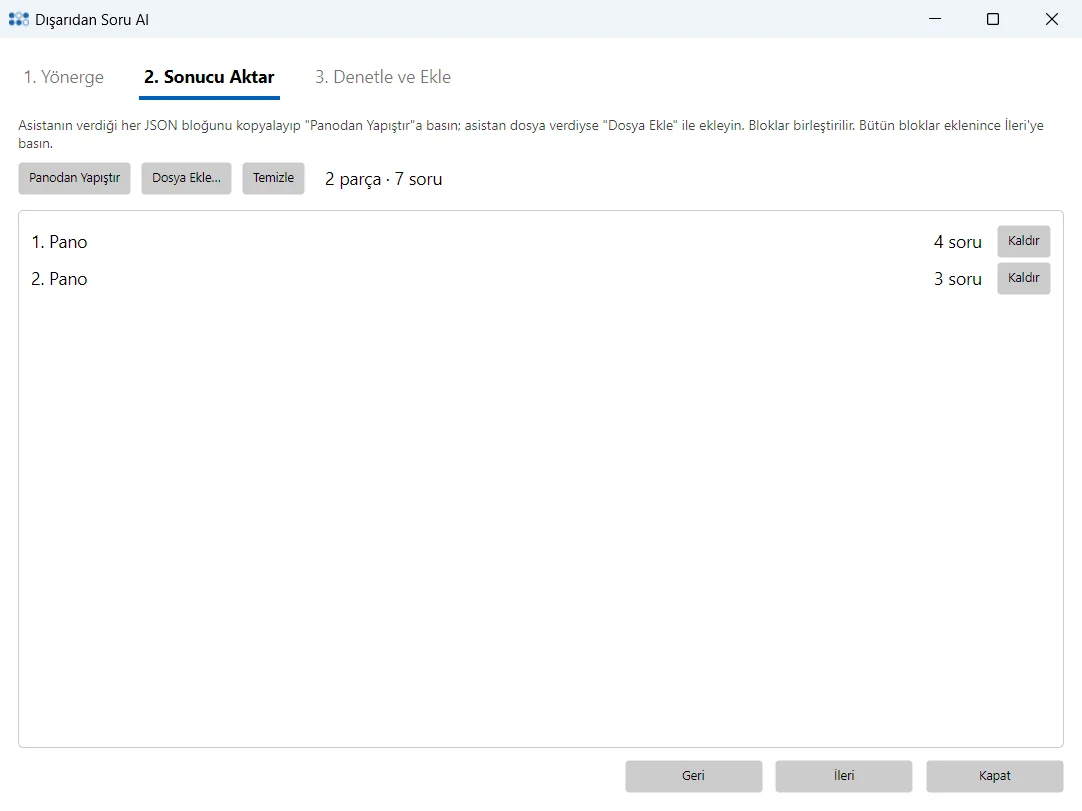1082x811 pixels.
Task: Open the Dosya Ekle... file picker
Action: [186, 178]
